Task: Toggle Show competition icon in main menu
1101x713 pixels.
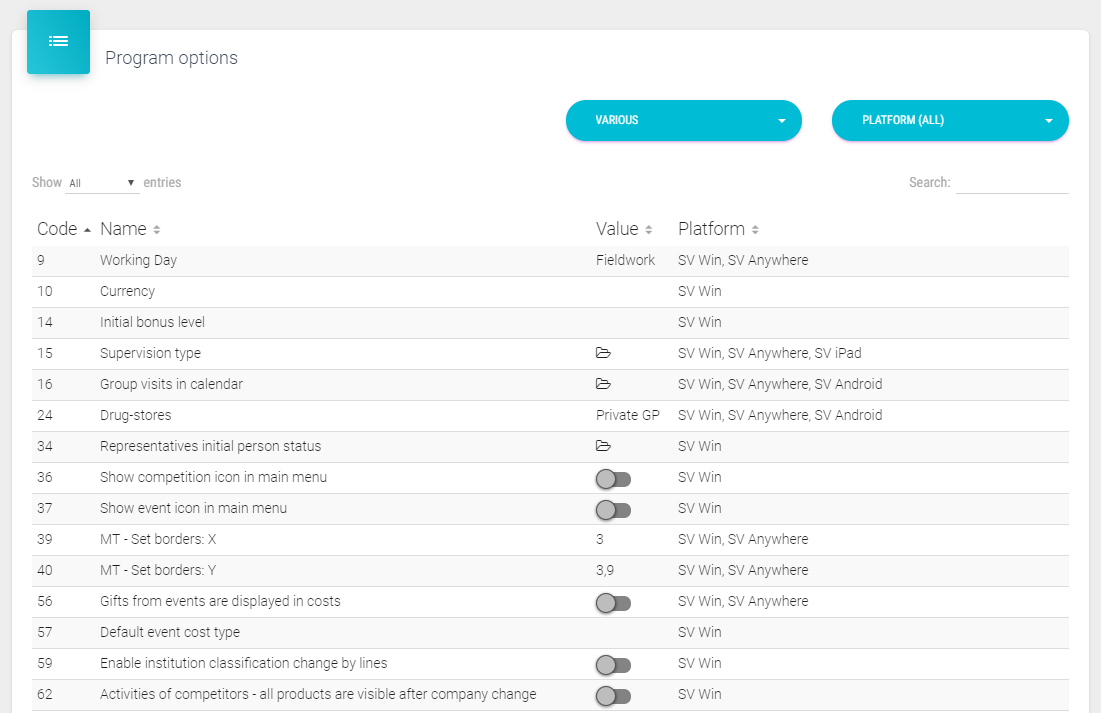Action: (x=613, y=478)
